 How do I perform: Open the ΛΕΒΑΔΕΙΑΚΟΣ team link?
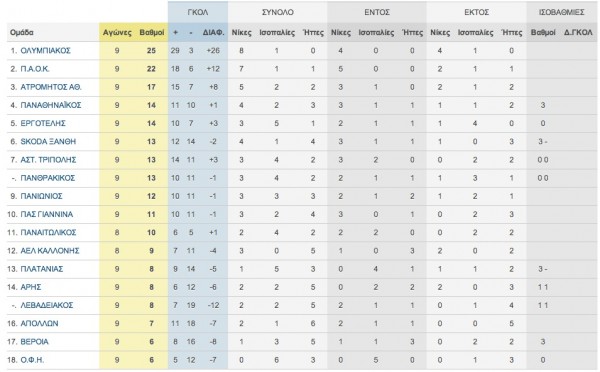tap(47, 305)
